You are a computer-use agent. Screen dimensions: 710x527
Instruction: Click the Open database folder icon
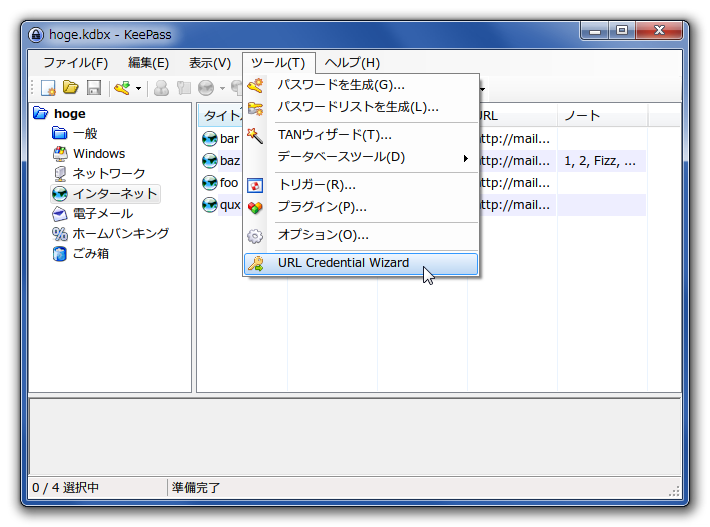tap(71, 87)
